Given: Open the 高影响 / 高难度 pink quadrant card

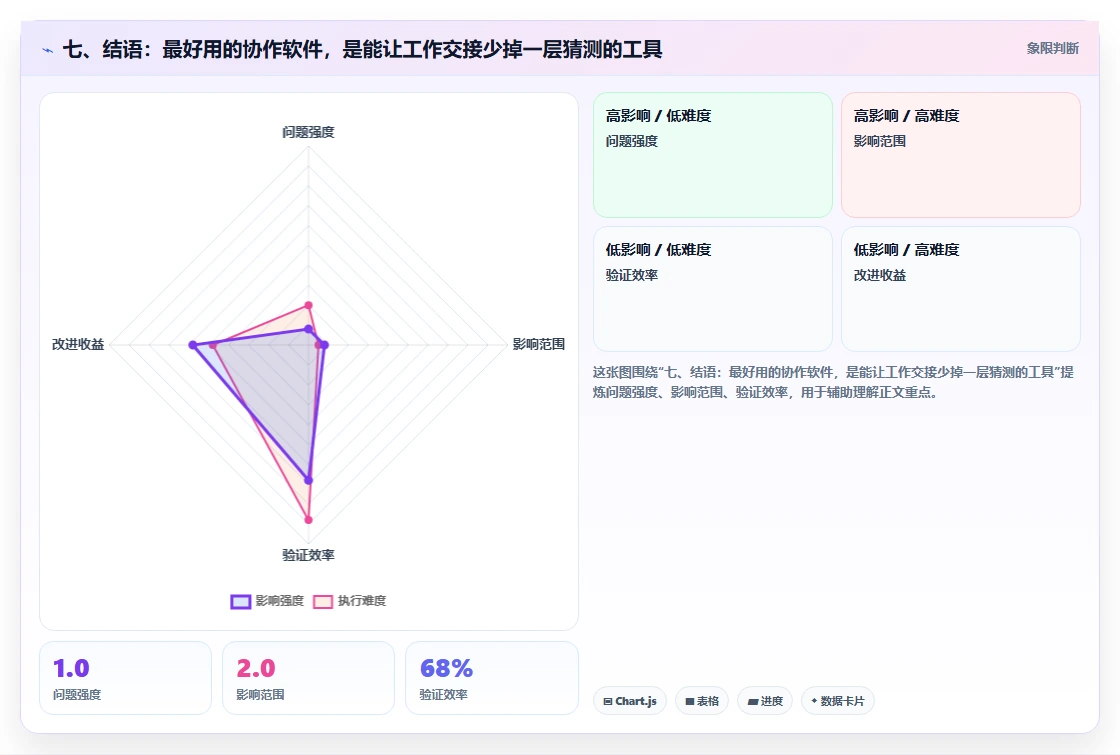Looking at the screenshot, I should pos(961,155).
